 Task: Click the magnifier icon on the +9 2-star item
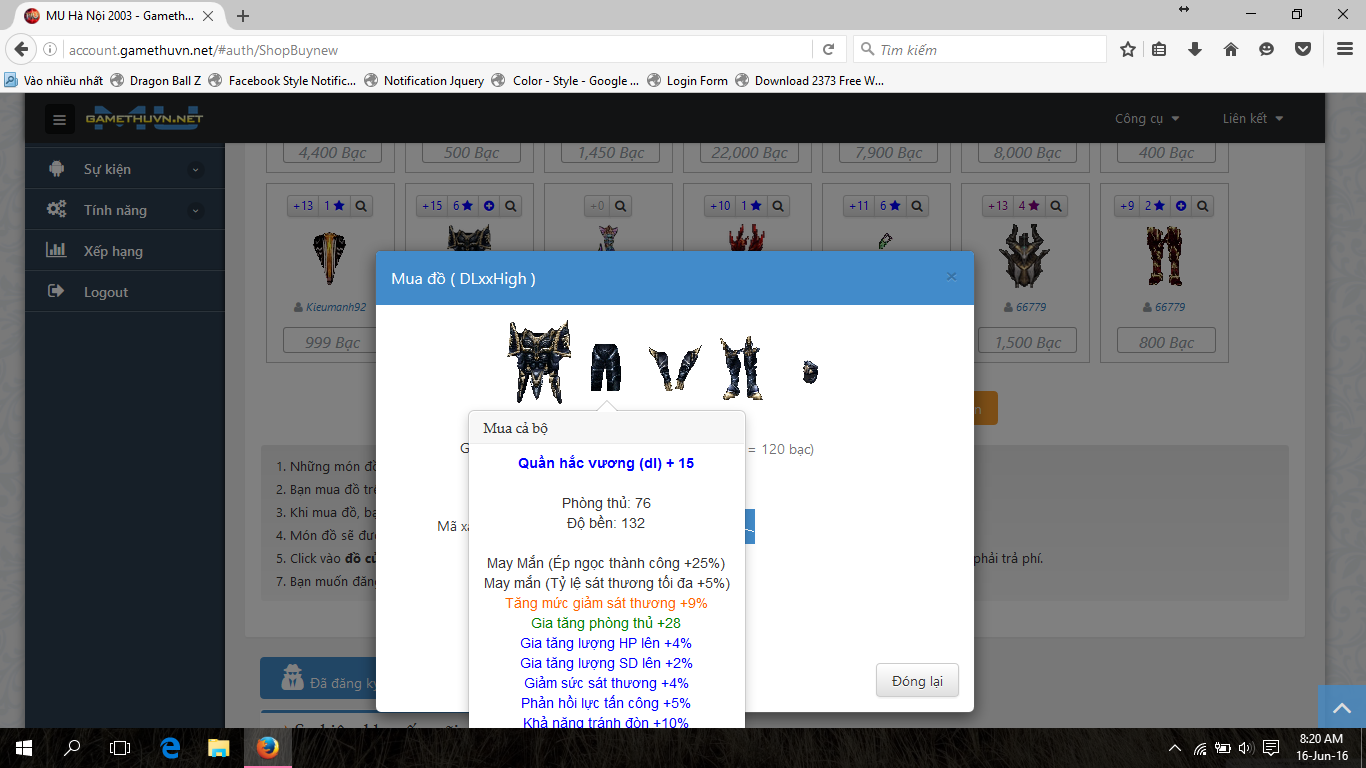coord(1202,206)
